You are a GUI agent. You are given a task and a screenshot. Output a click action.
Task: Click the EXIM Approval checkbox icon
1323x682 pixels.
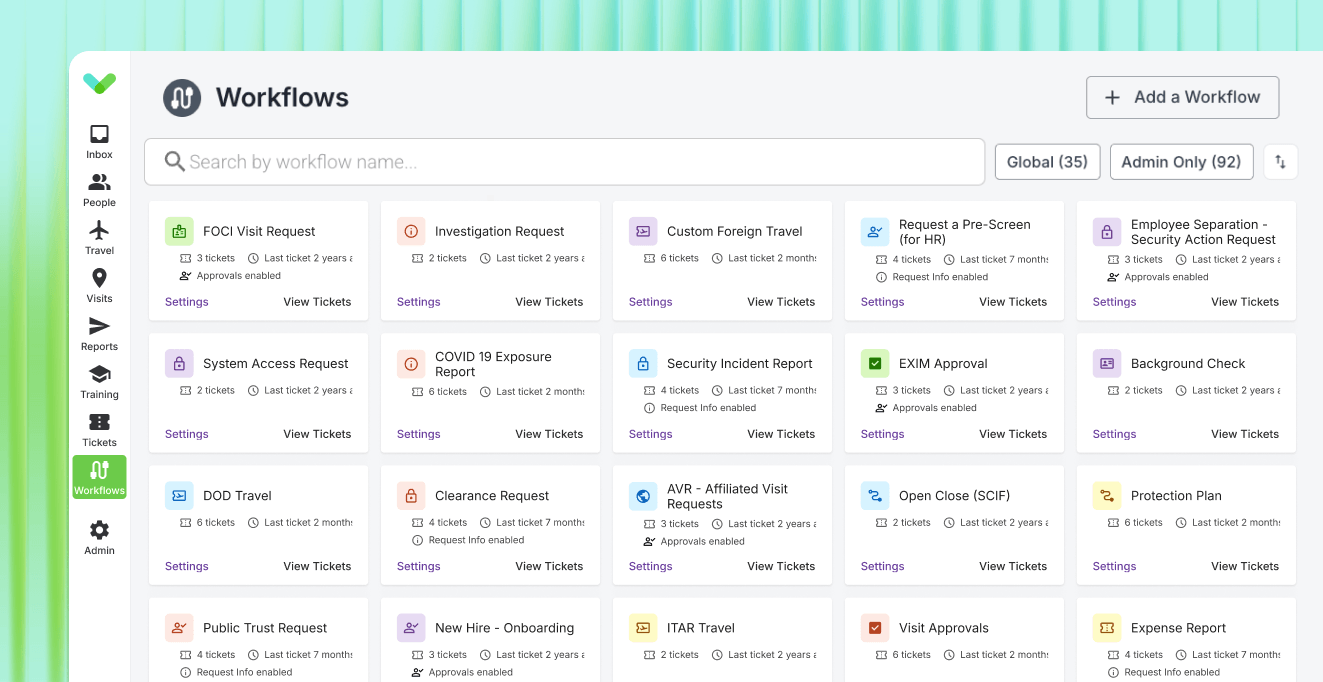pyautogui.click(x=875, y=363)
